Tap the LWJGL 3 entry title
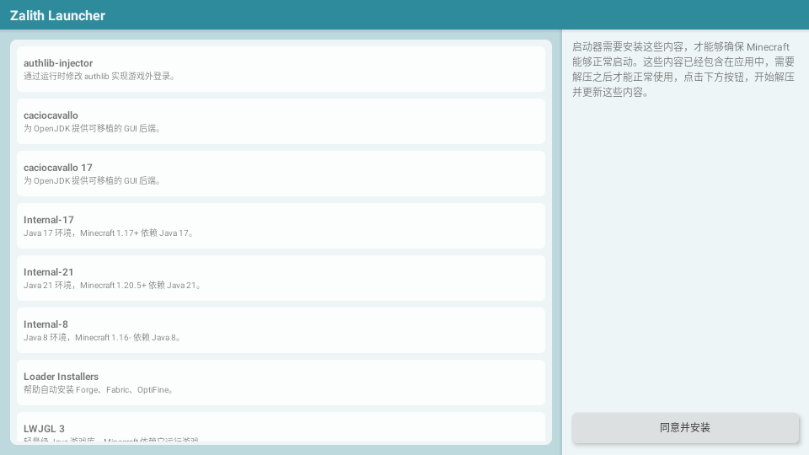This screenshot has width=809, height=455. pos(44,428)
